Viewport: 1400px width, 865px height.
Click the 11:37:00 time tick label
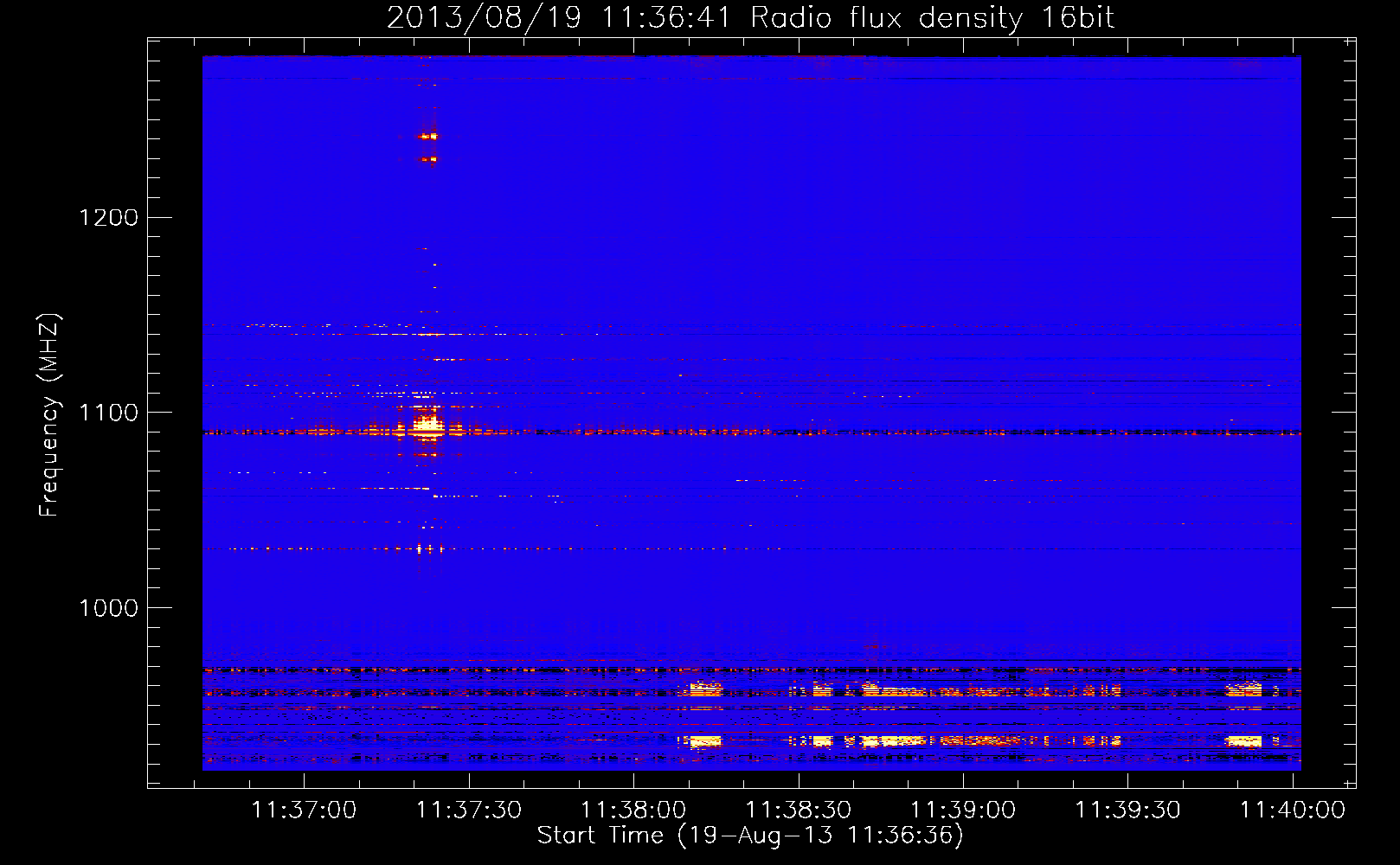(x=304, y=810)
